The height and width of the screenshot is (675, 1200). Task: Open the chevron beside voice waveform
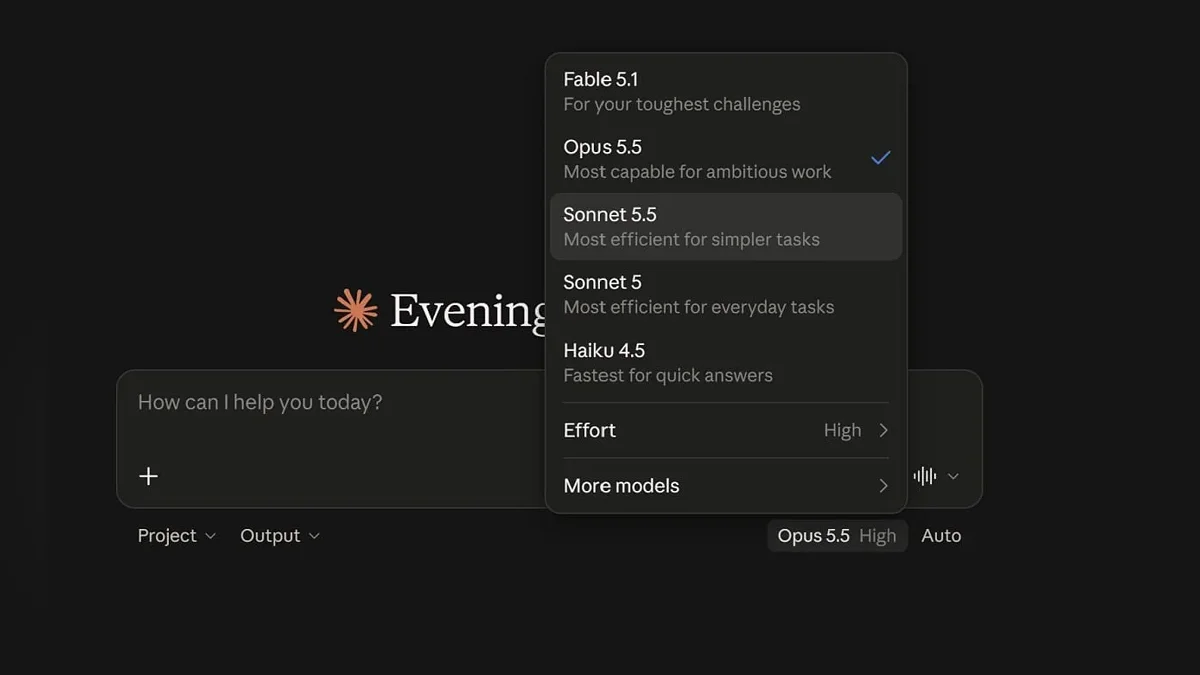tap(953, 476)
